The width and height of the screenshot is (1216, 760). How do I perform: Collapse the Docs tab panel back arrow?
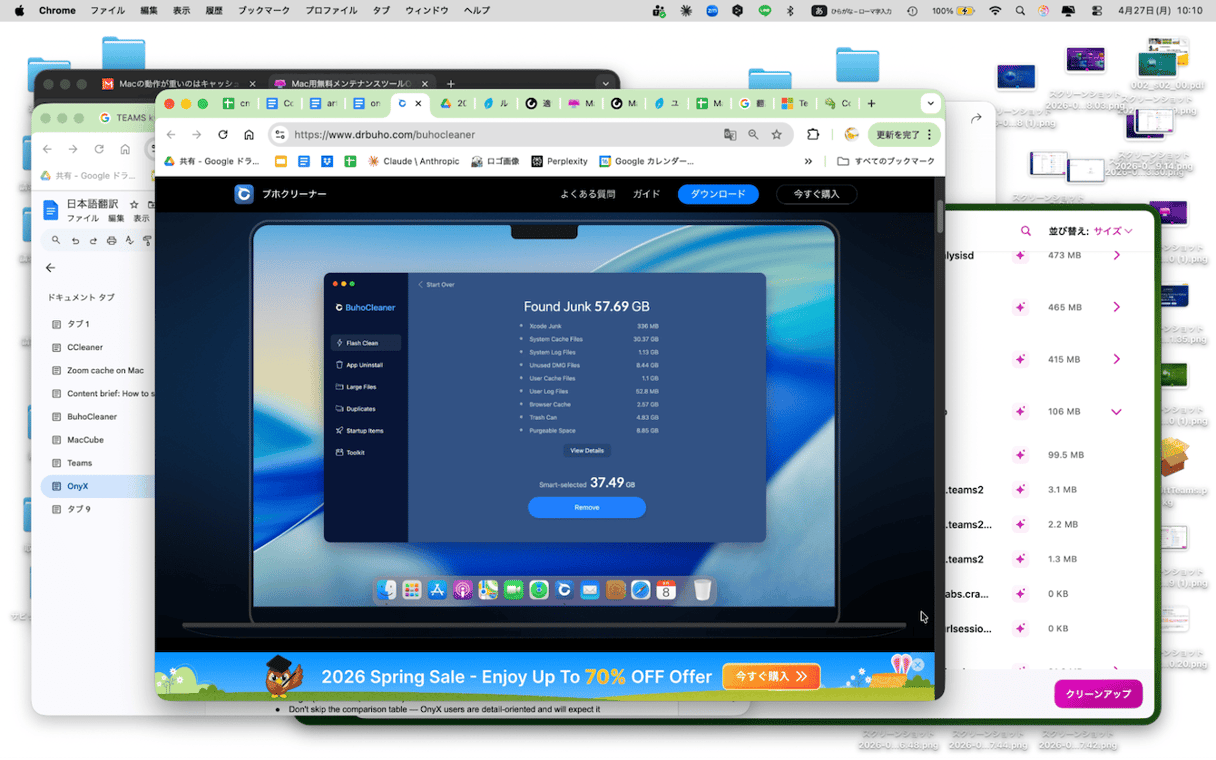(x=51, y=267)
